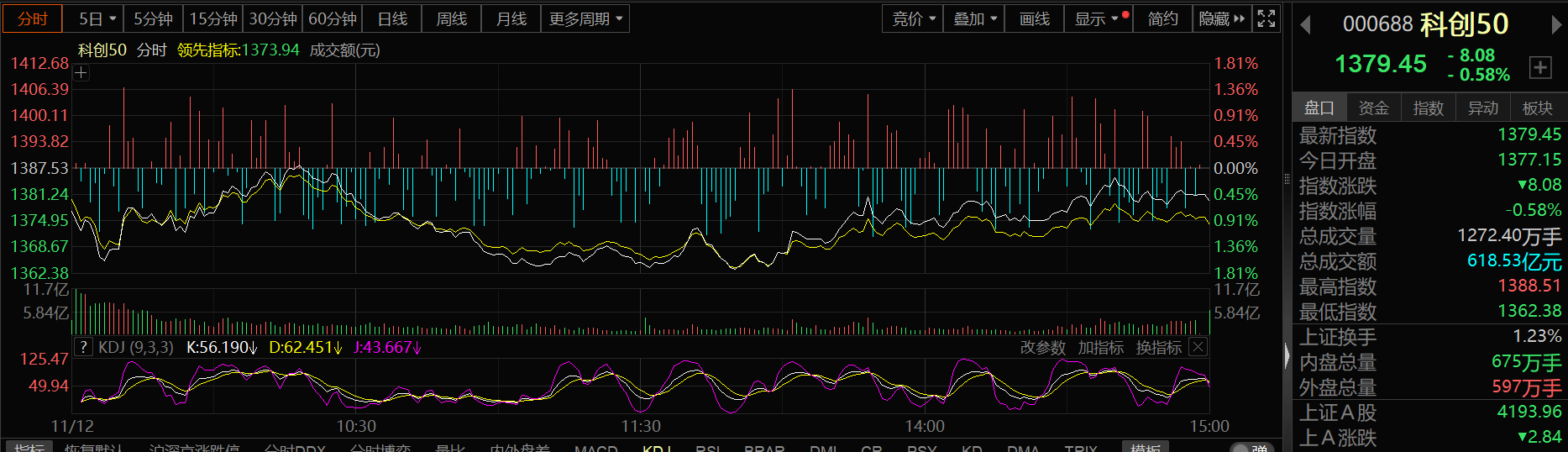Close the KDJ indicator panel

pyautogui.click(x=1198, y=347)
